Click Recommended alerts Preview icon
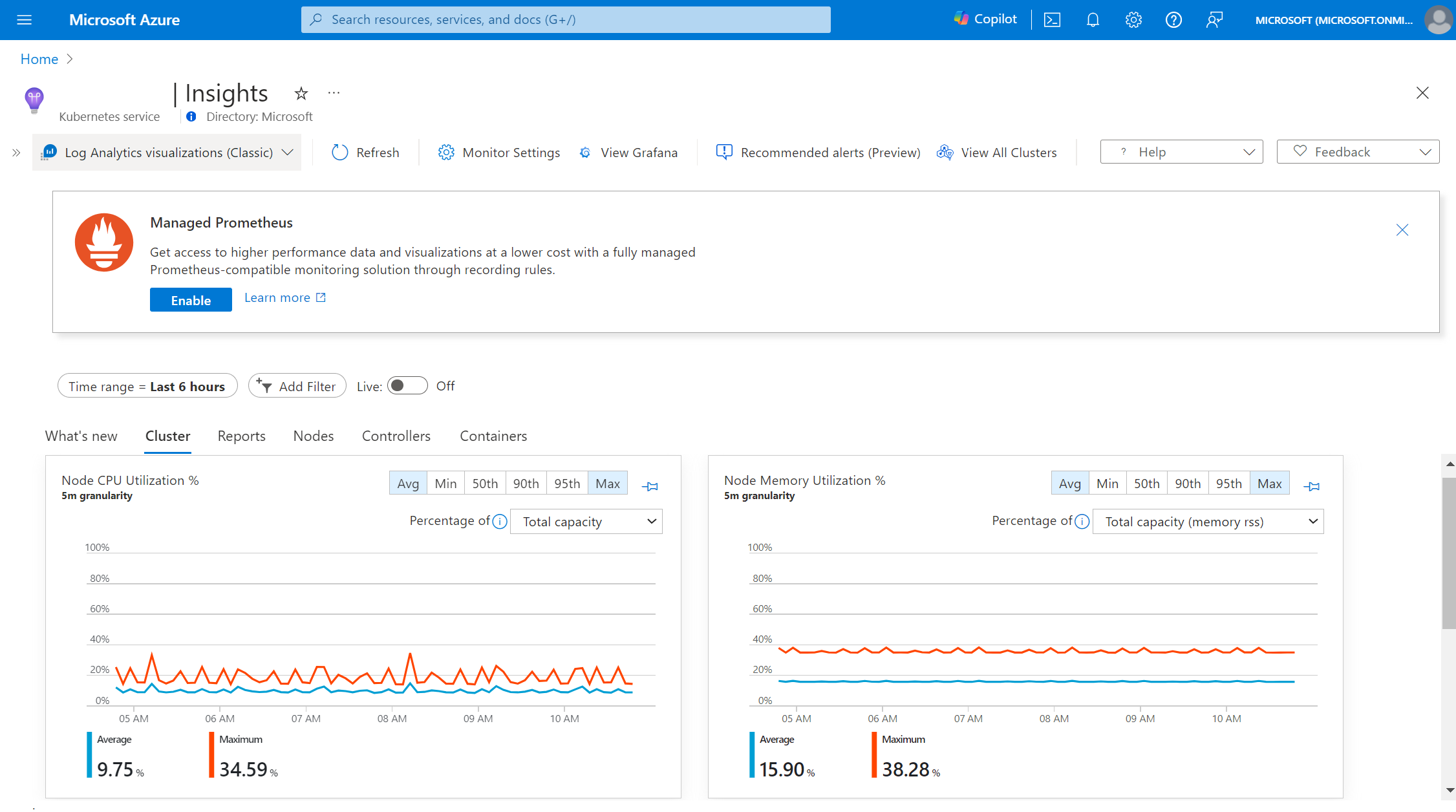Image resolution: width=1456 pixels, height=812 pixels. [724, 152]
